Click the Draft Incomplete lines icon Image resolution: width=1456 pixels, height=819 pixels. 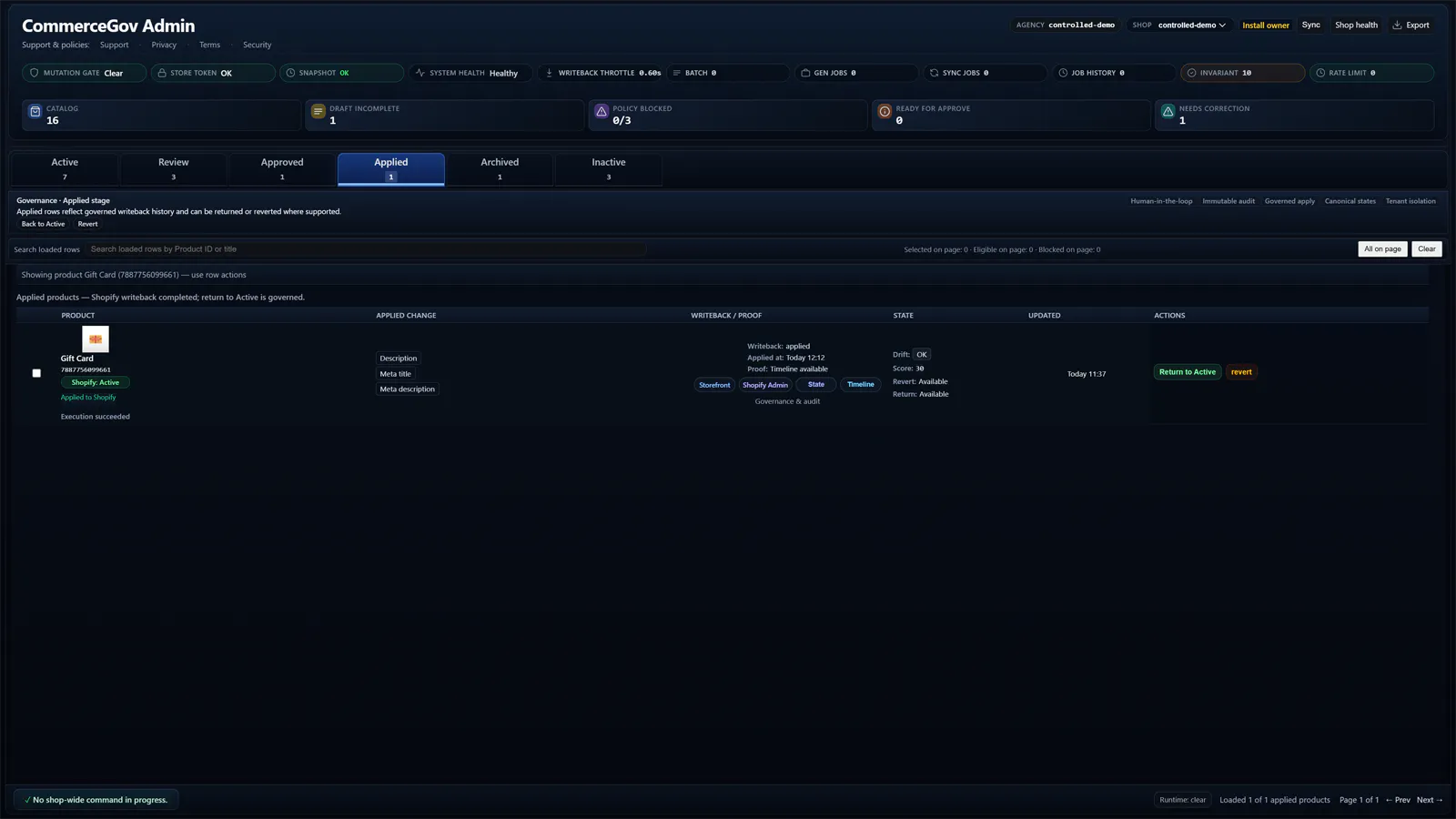point(318,111)
